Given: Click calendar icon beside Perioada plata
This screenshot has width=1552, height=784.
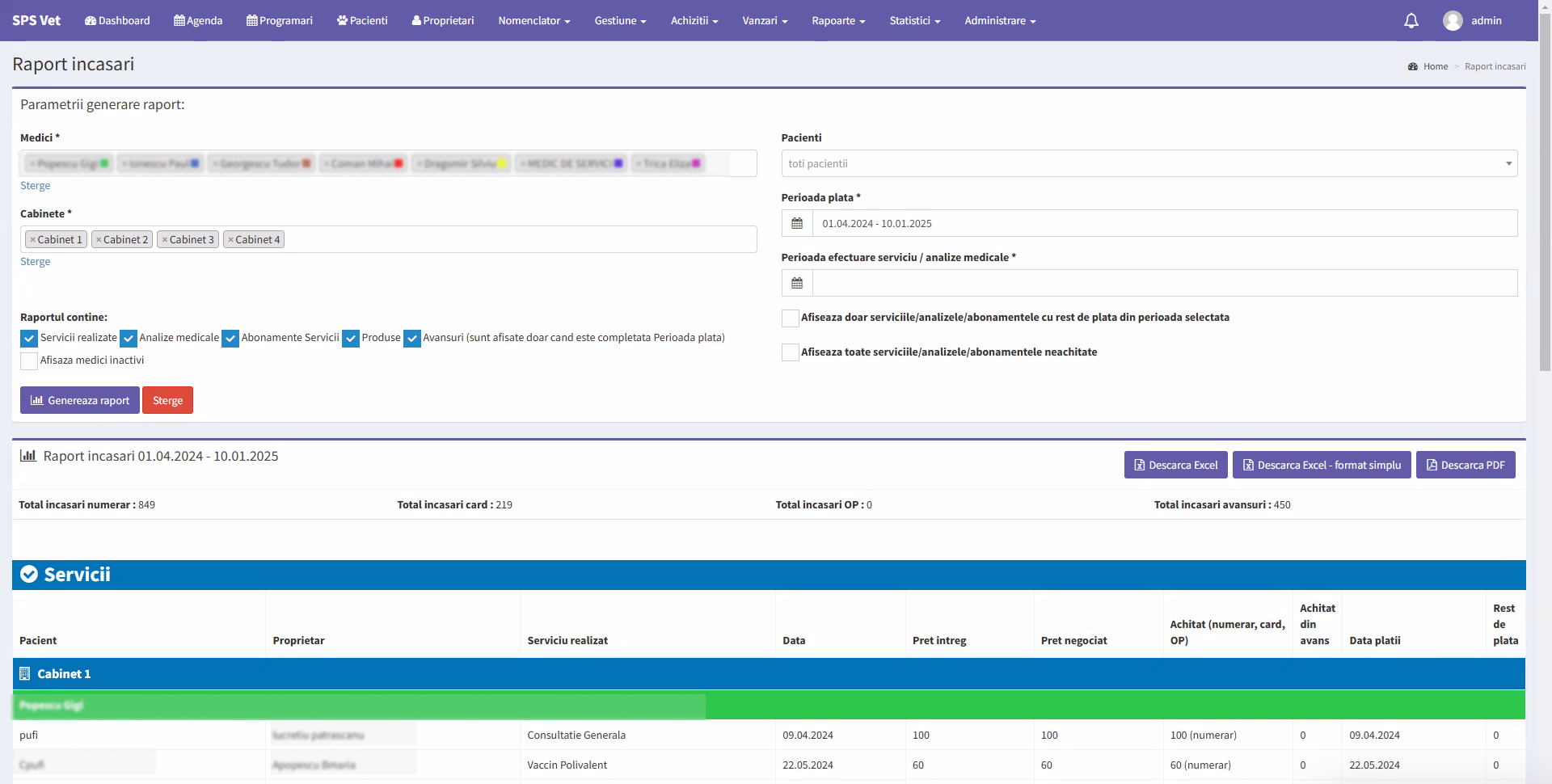Looking at the screenshot, I should pos(797,224).
